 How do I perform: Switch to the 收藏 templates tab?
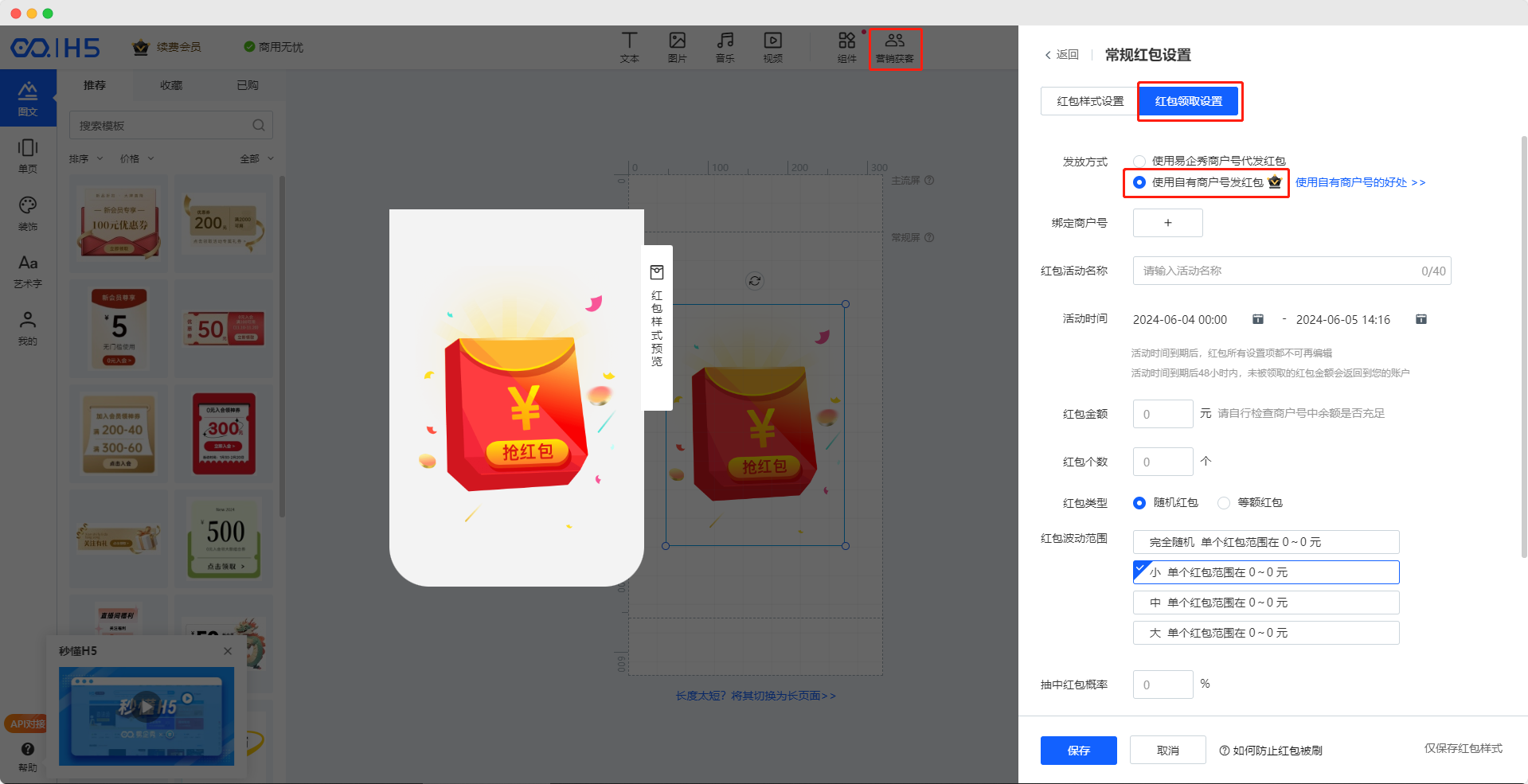[171, 85]
